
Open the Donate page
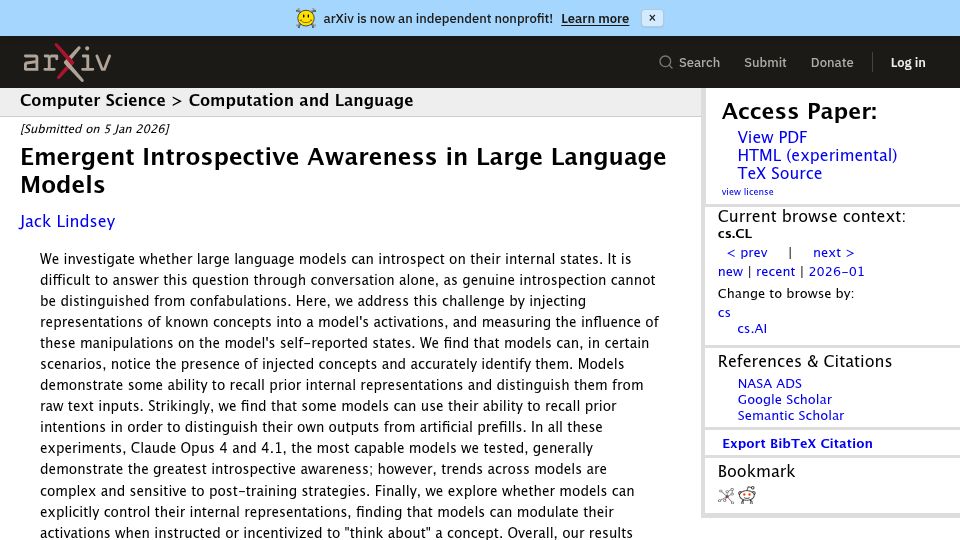[831, 62]
